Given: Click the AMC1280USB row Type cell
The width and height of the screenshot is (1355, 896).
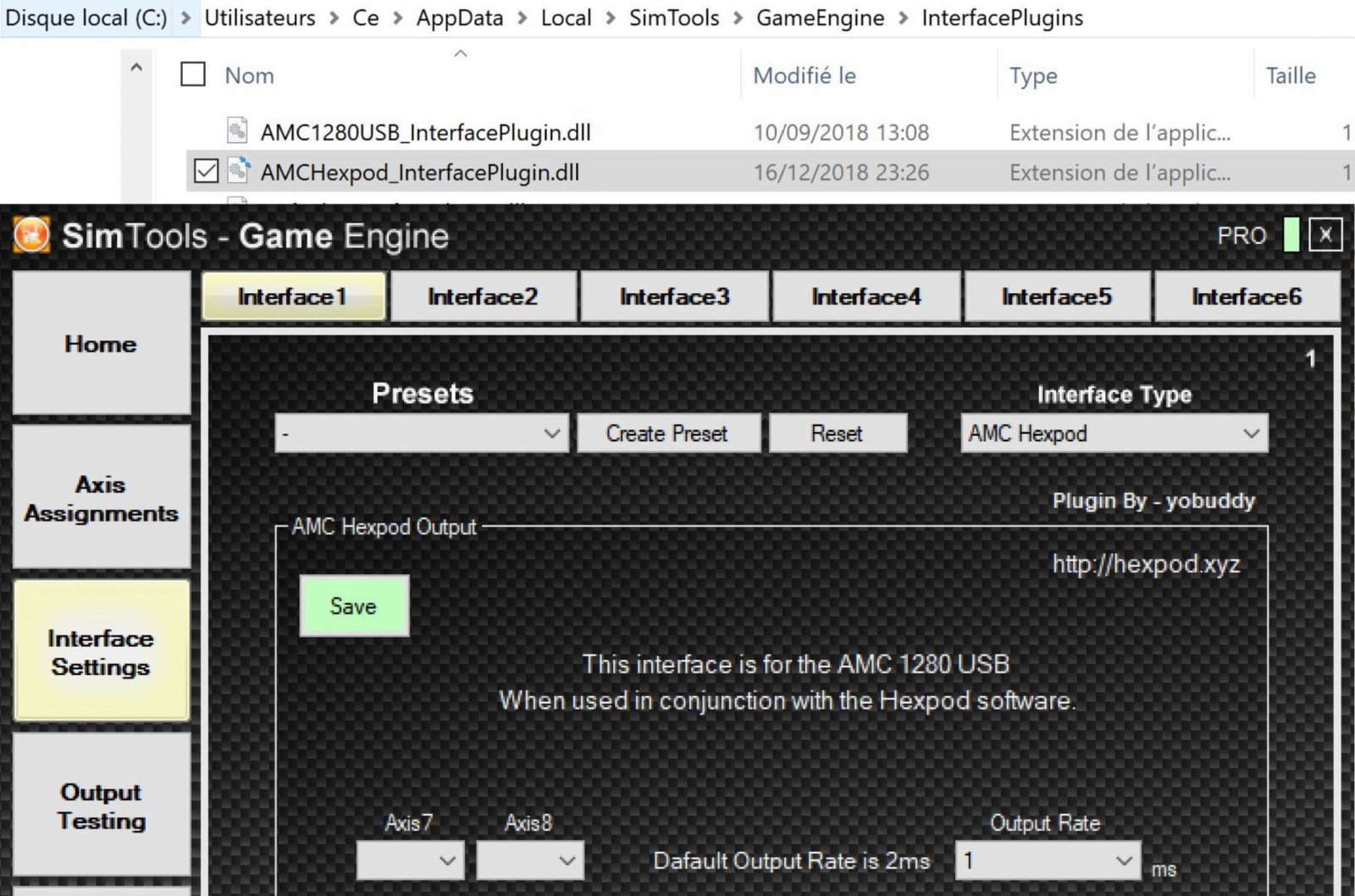Looking at the screenshot, I should click(x=1120, y=132).
